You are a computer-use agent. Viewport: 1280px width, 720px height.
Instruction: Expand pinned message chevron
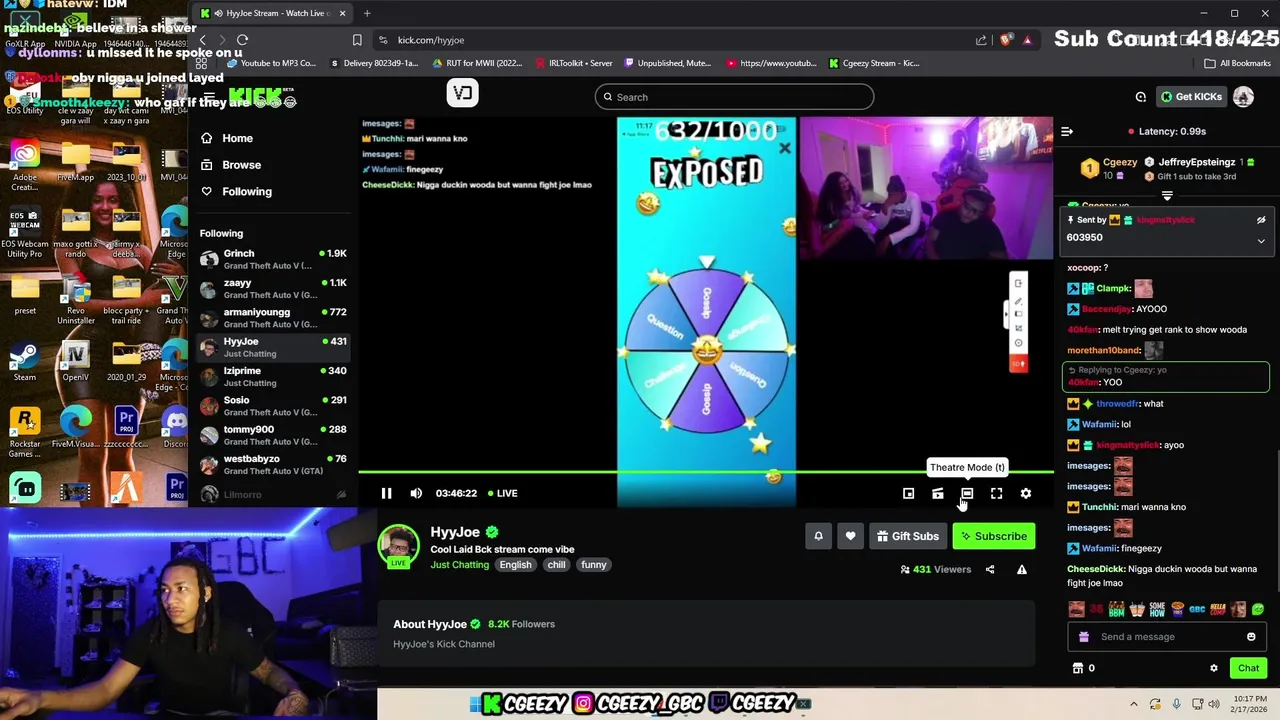click(1261, 241)
